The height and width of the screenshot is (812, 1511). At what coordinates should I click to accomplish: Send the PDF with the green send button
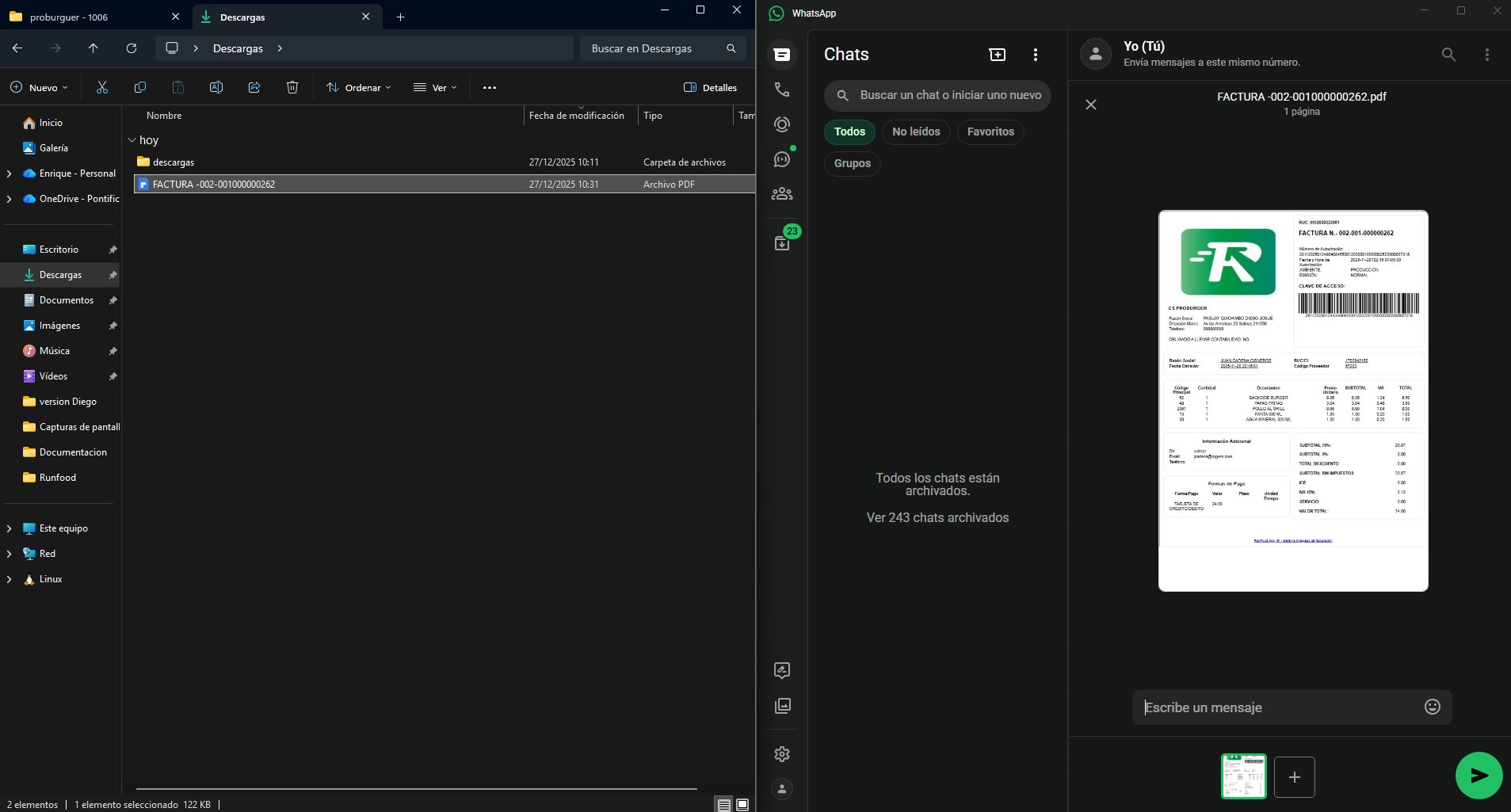click(1479, 776)
